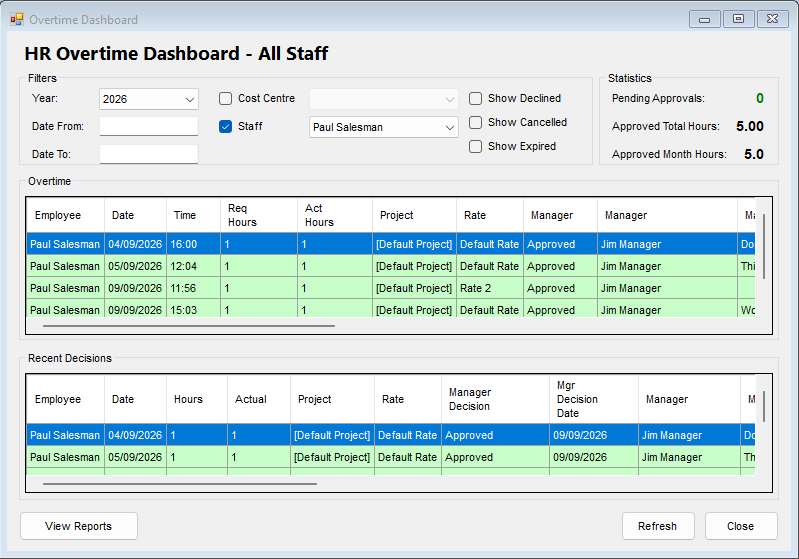
Task: Open the Staff dropdown showing Paul Salesman
Action: click(x=384, y=127)
